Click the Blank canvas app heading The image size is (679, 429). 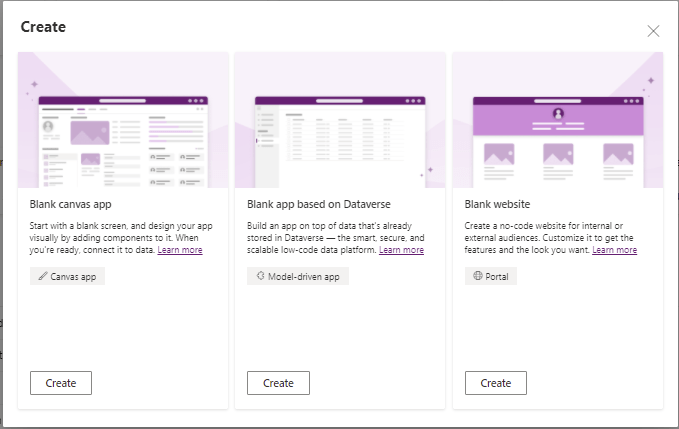point(71,204)
